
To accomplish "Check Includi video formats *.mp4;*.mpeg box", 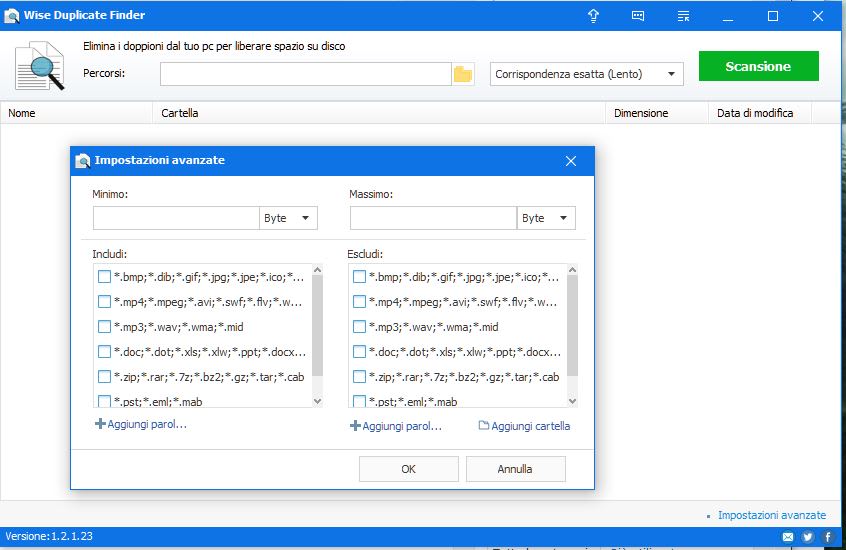I will (104, 302).
